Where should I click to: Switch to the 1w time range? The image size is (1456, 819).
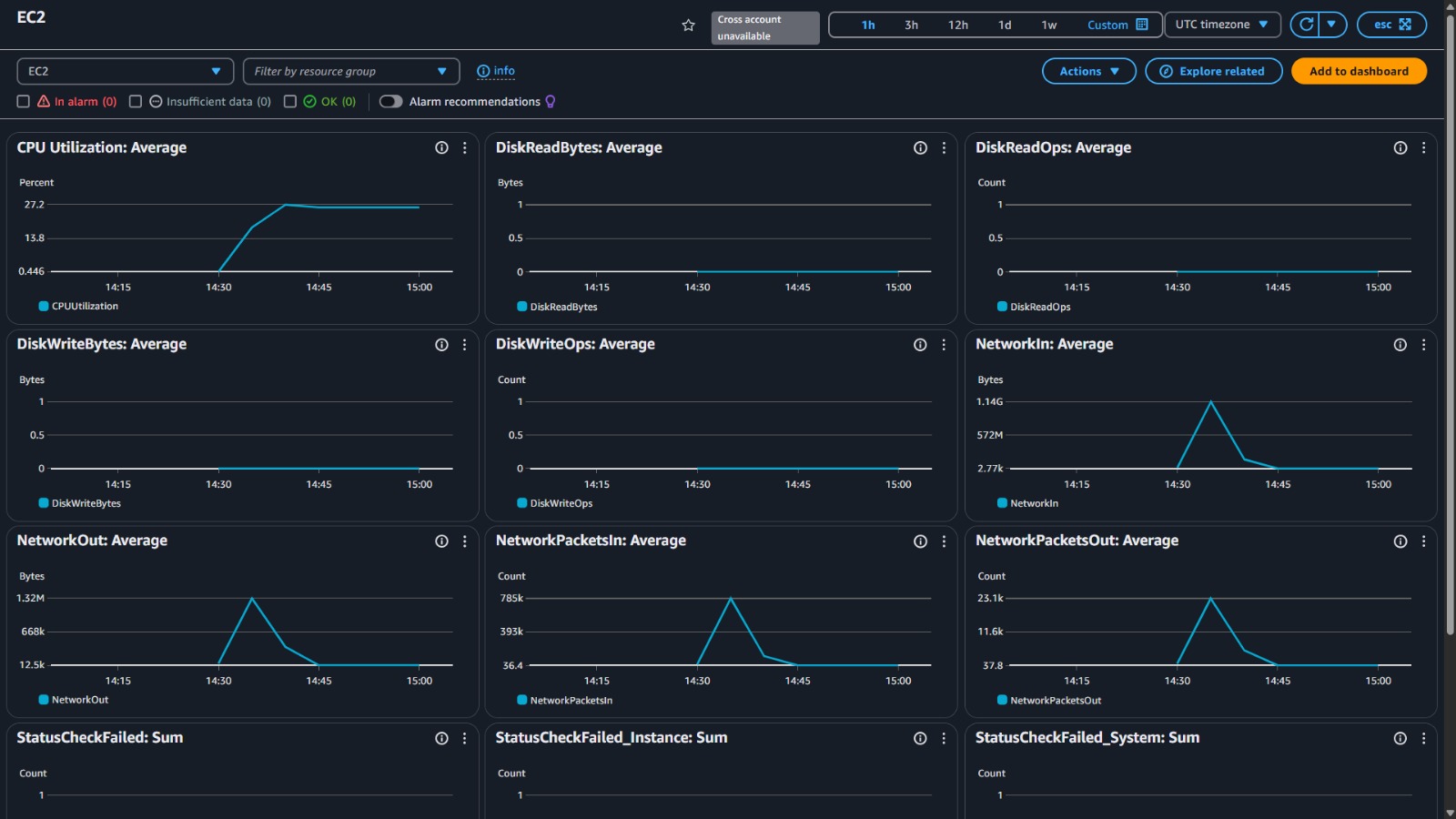point(1048,25)
